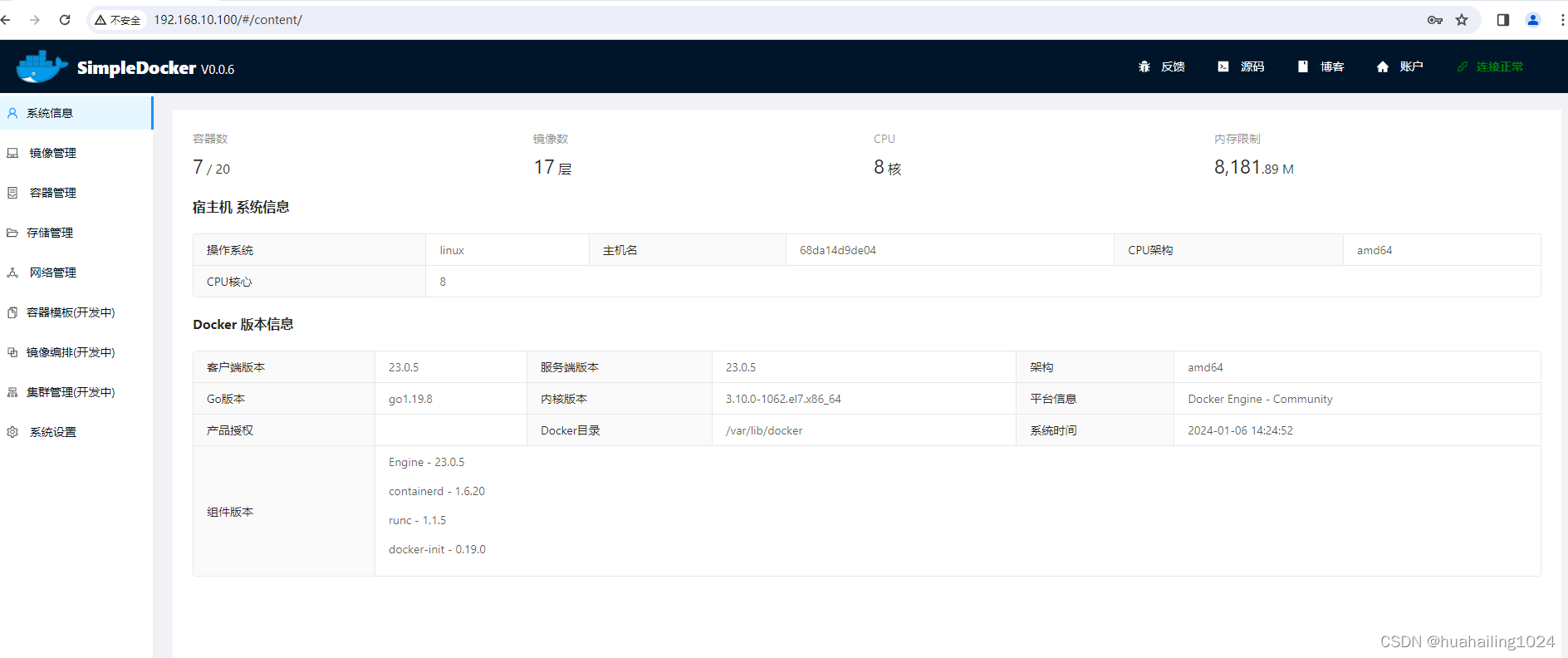Click the 网络管理 network icon
This screenshot has height=658, width=1568.
[12, 273]
